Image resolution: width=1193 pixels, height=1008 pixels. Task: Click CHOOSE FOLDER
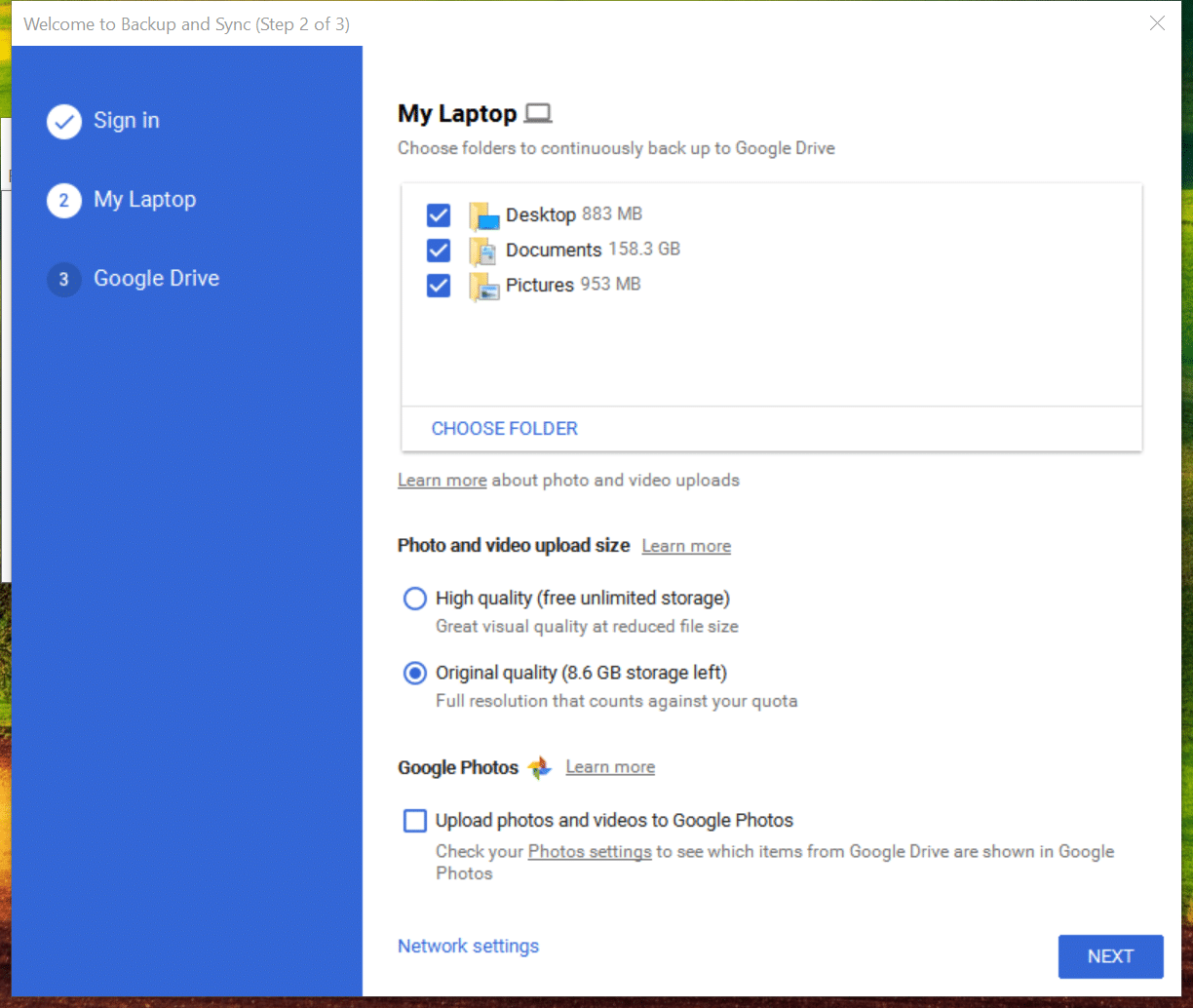(505, 429)
